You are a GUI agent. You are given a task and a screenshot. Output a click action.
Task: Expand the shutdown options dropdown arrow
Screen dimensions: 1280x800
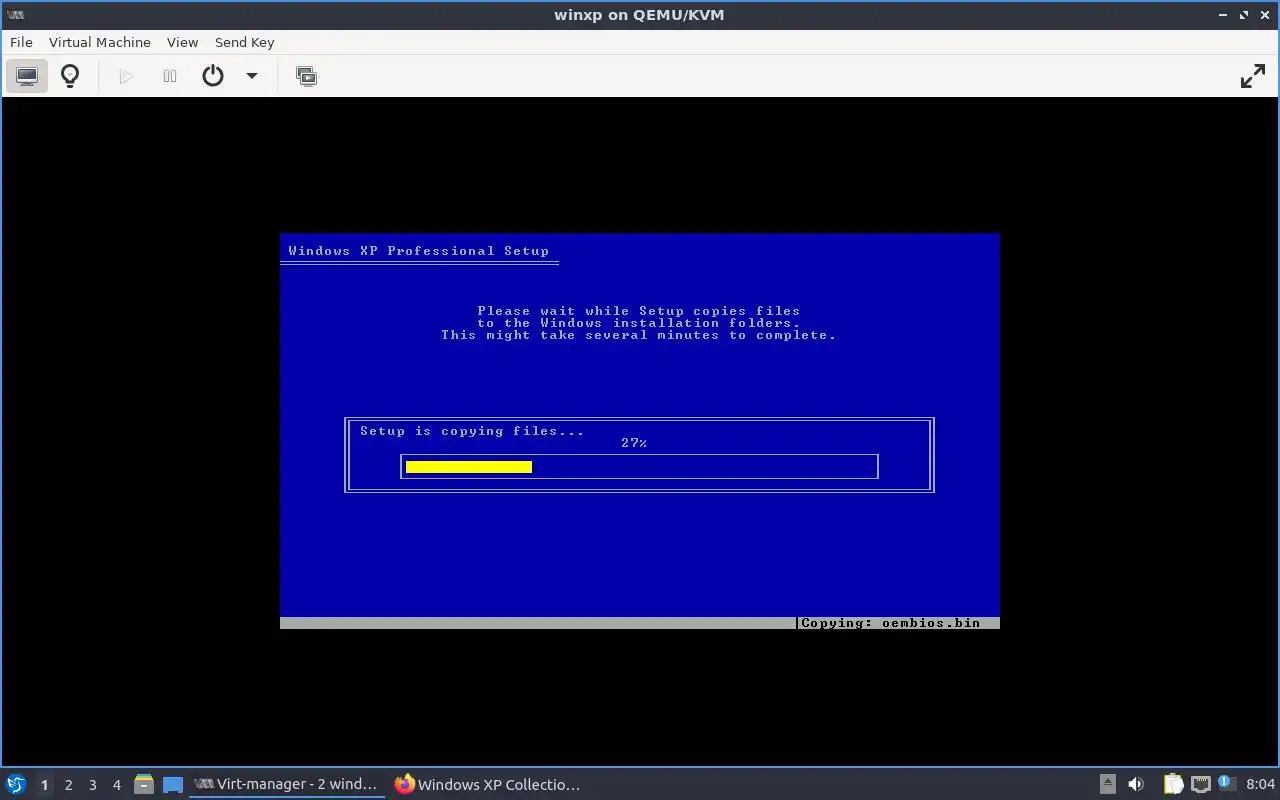[x=252, y=76]
